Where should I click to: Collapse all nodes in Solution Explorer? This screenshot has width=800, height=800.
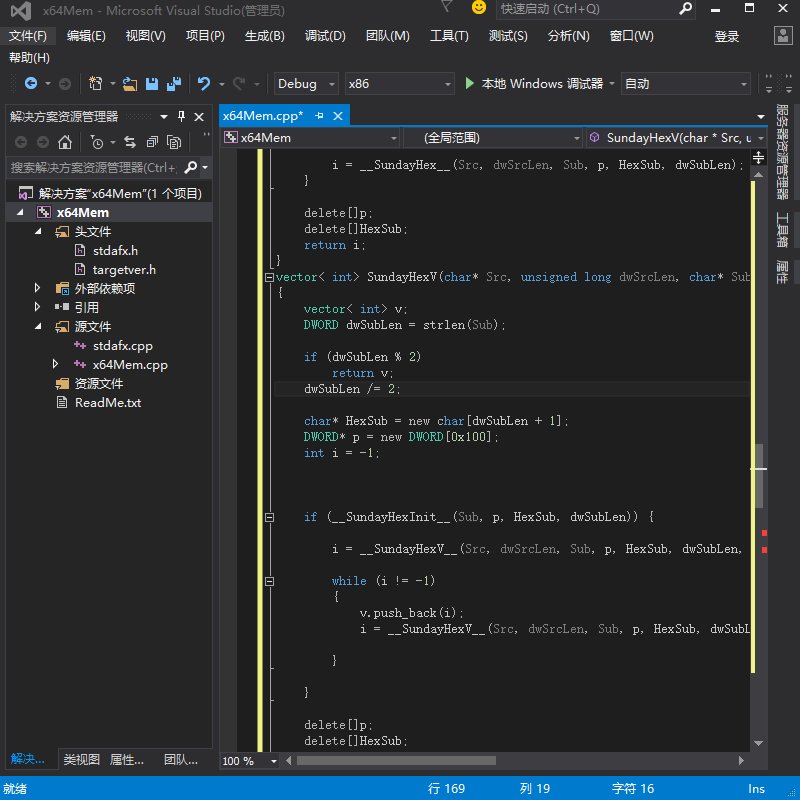tap(152, 142)
